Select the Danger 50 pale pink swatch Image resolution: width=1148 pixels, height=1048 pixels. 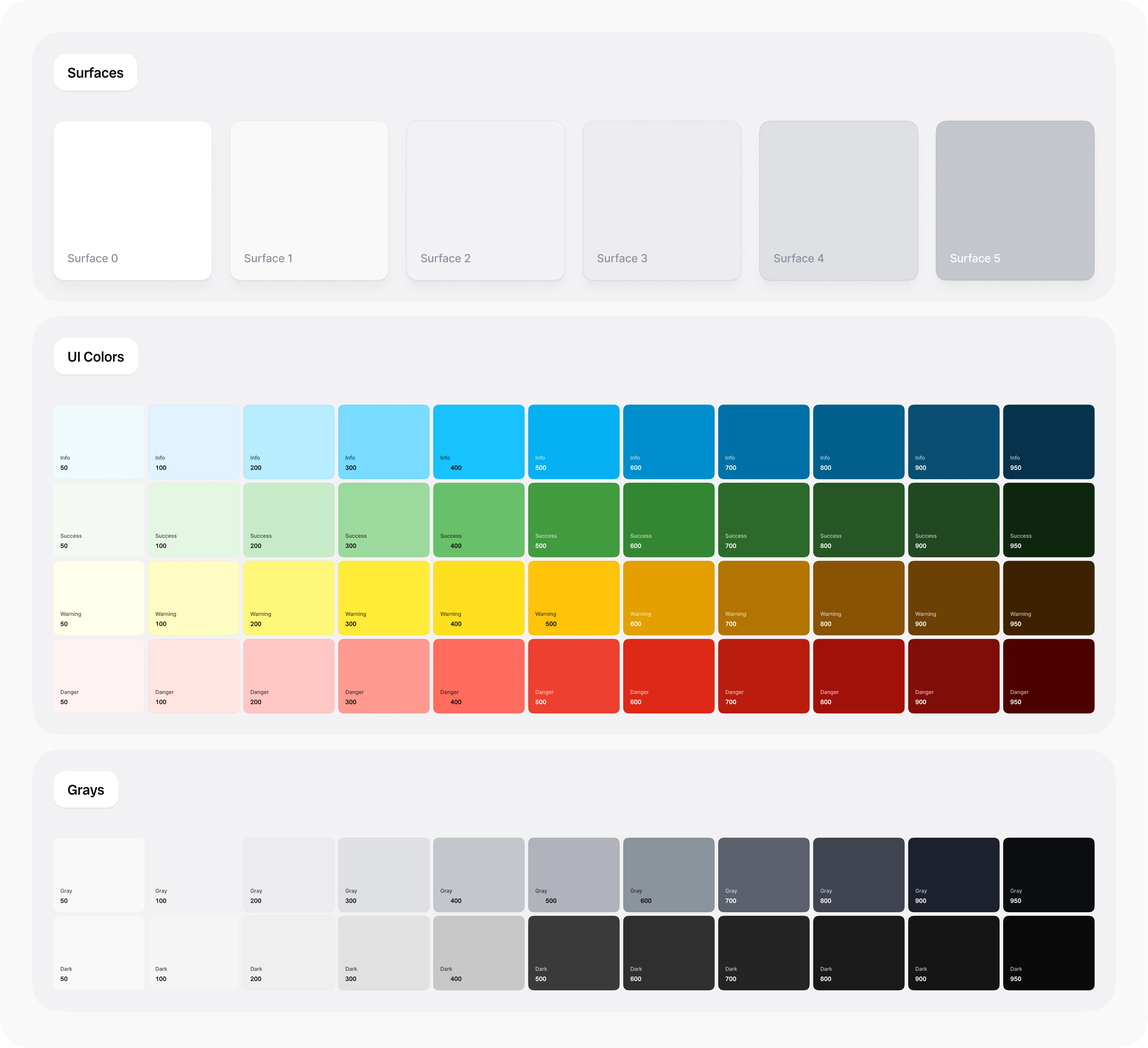[x=99, y=676]
